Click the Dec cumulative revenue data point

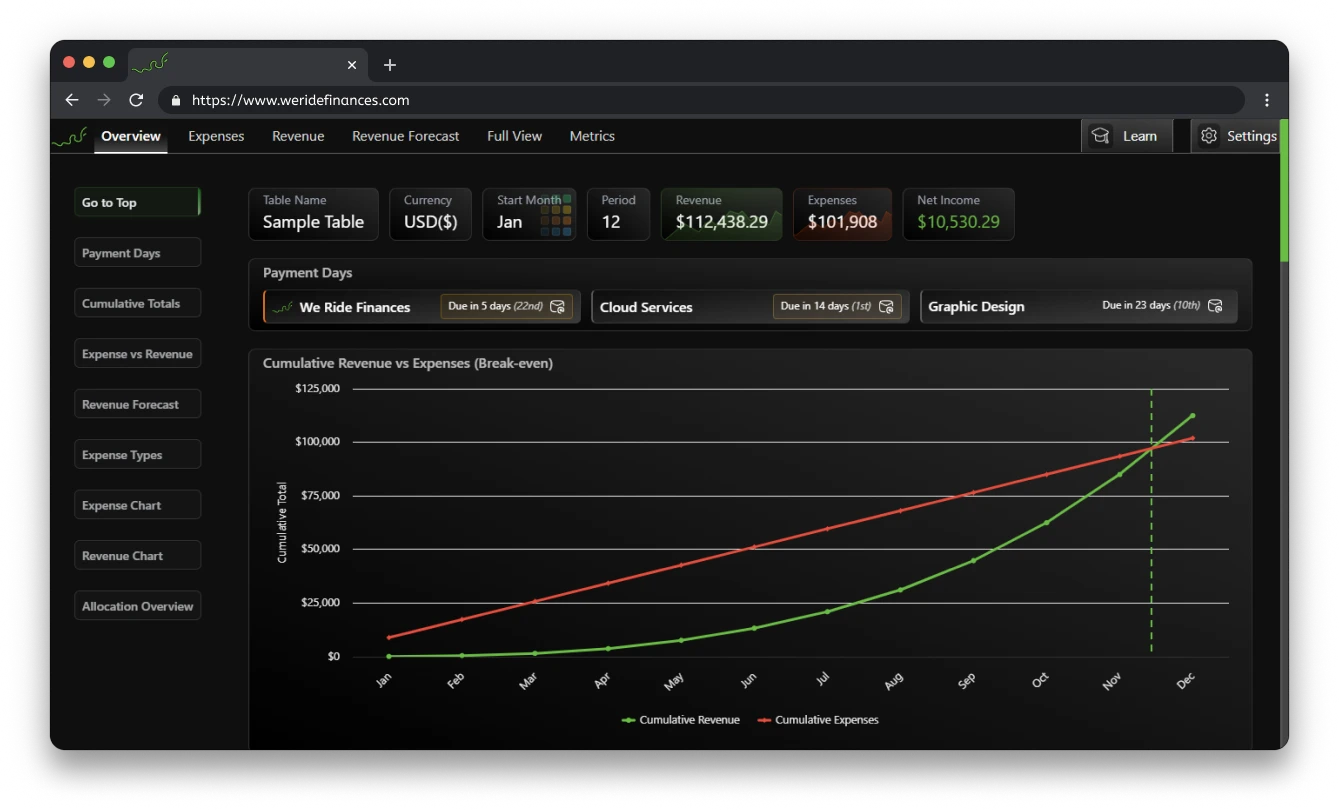[x=1192, y=415]
